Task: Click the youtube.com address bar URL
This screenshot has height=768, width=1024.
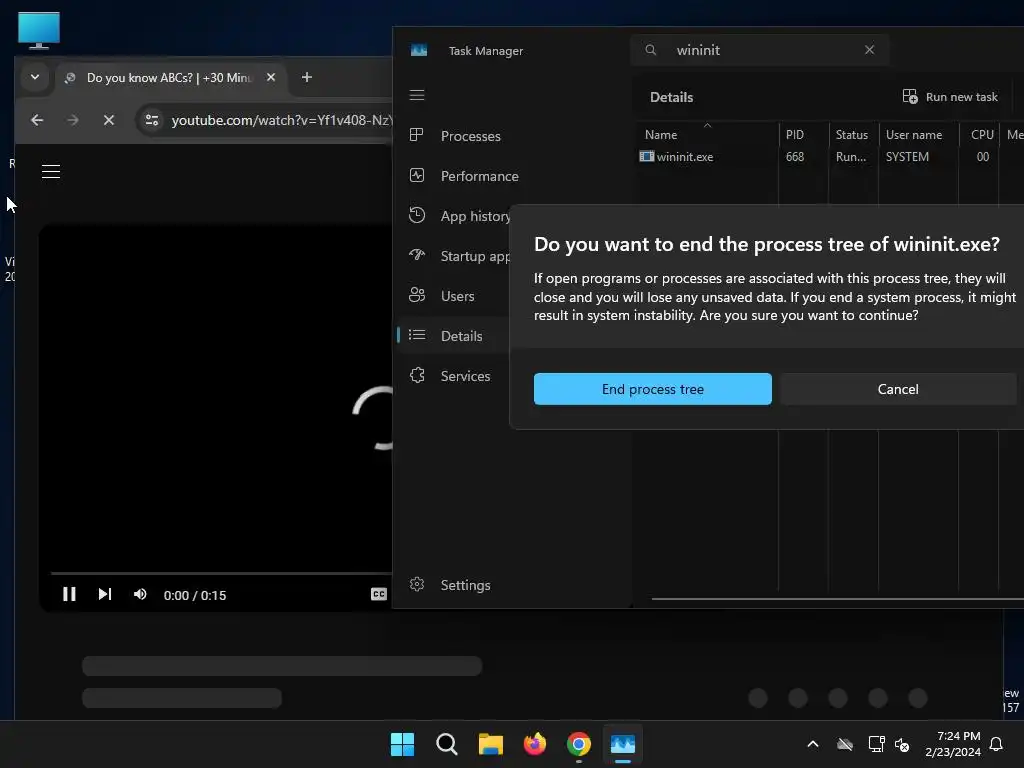Action: (281, 120)
